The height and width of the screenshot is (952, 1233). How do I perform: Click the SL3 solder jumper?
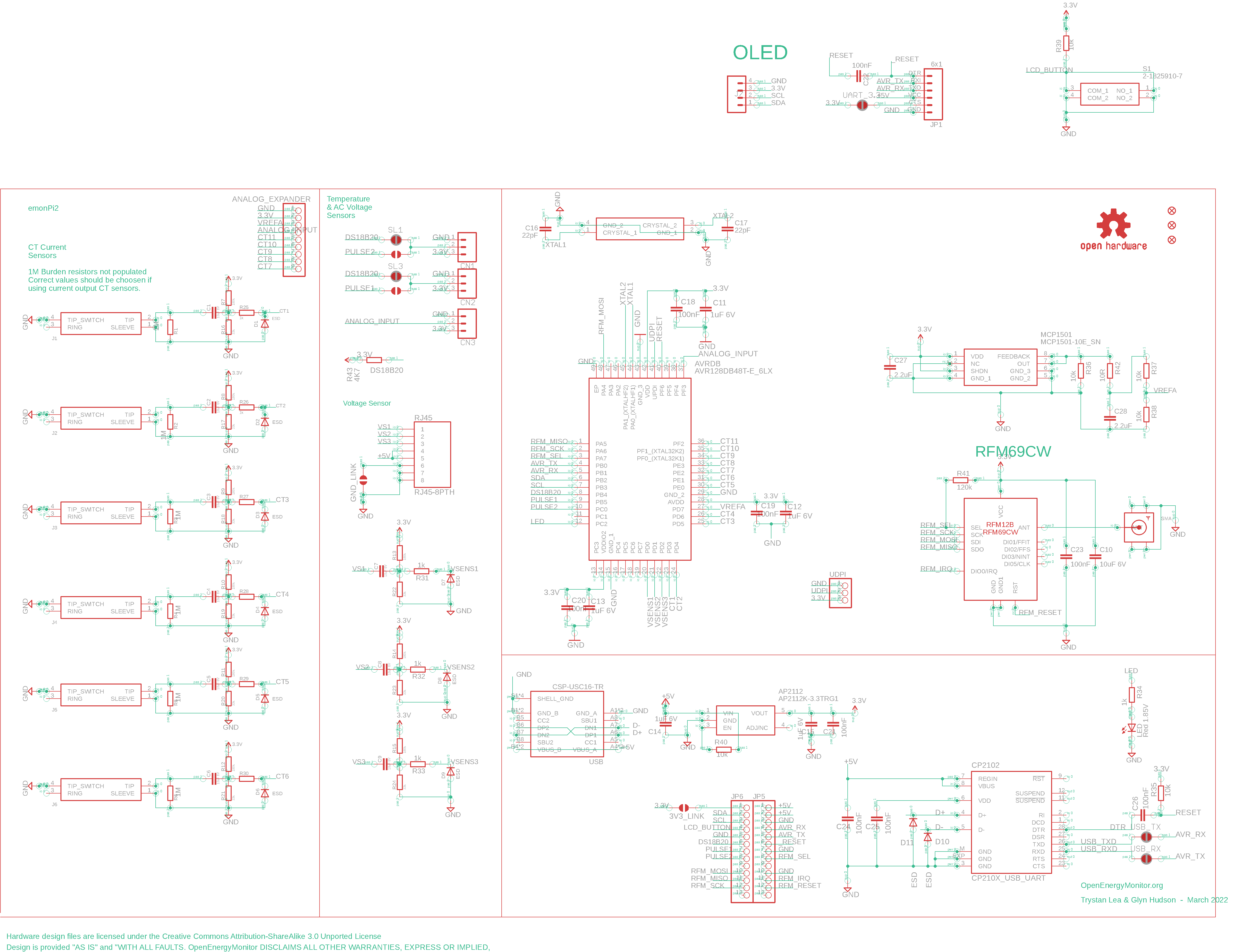tap(396, 276)
